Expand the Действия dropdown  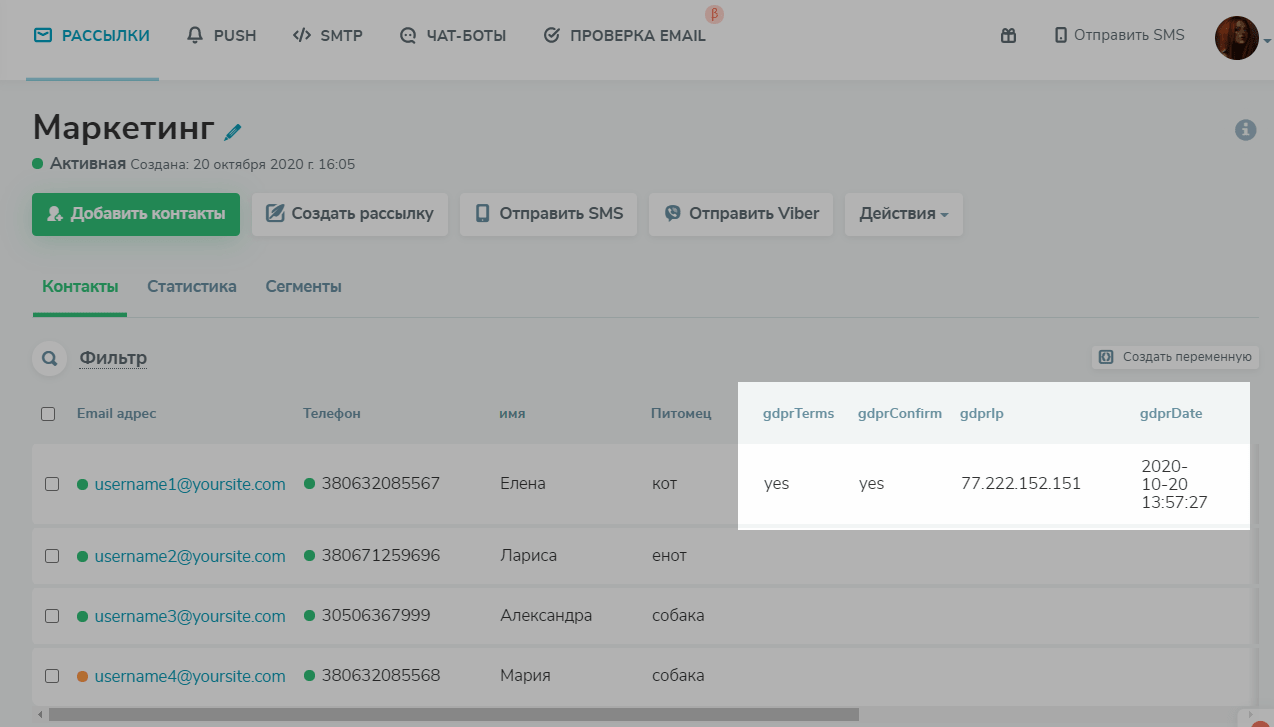(903, 214)
